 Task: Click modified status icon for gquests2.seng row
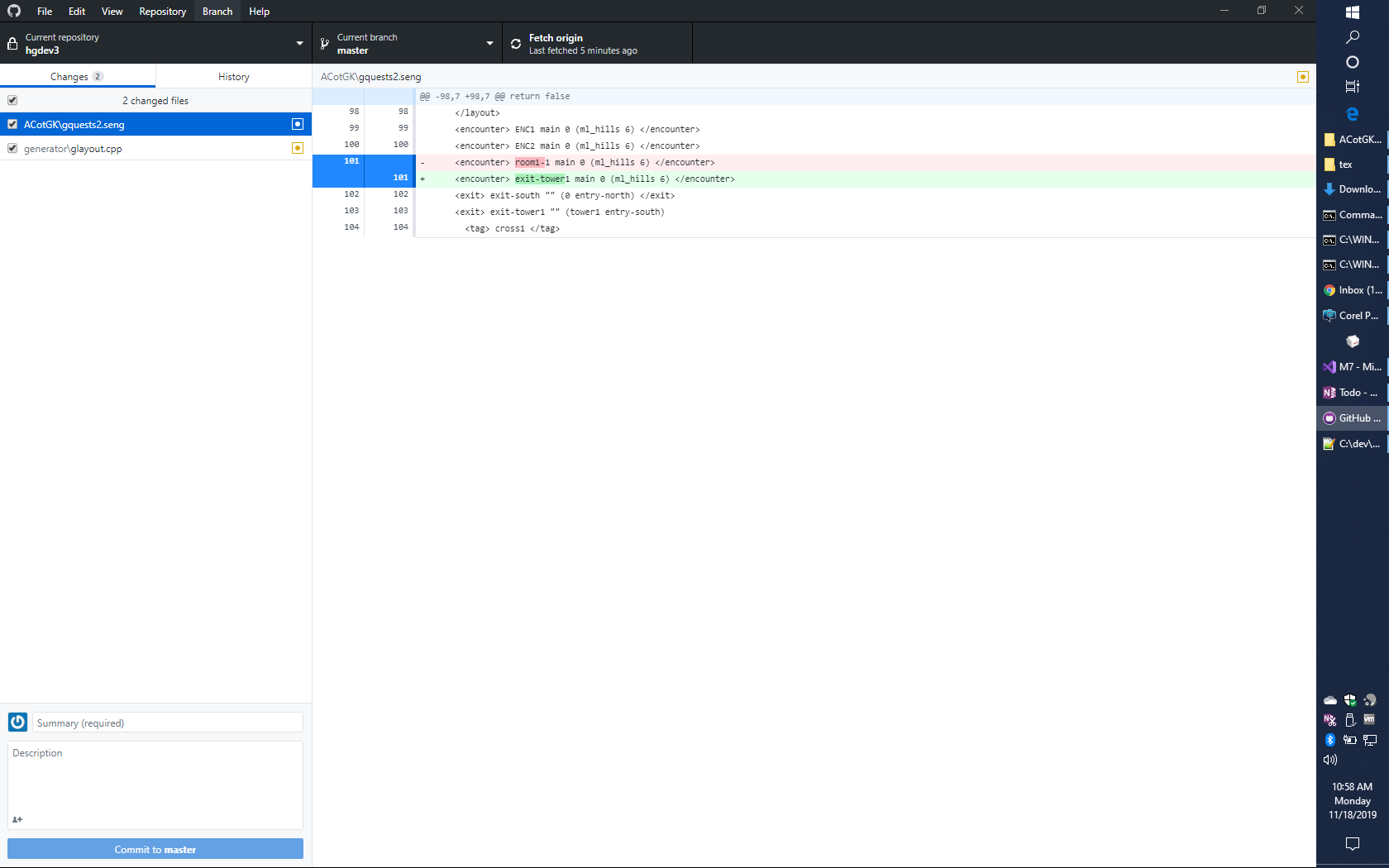[x=298, y=124]
